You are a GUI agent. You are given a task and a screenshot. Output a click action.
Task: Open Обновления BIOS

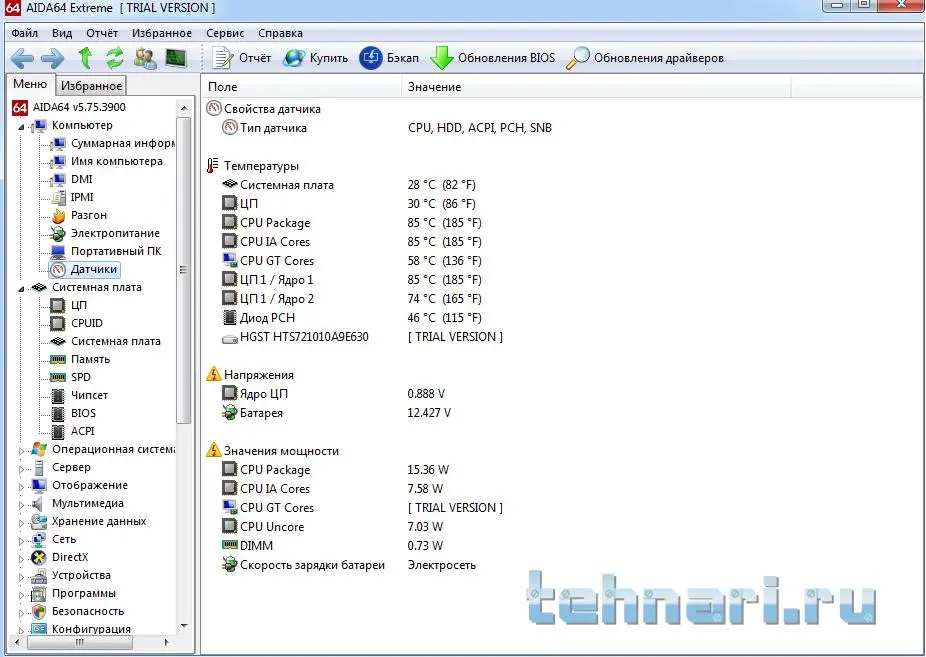493,58
